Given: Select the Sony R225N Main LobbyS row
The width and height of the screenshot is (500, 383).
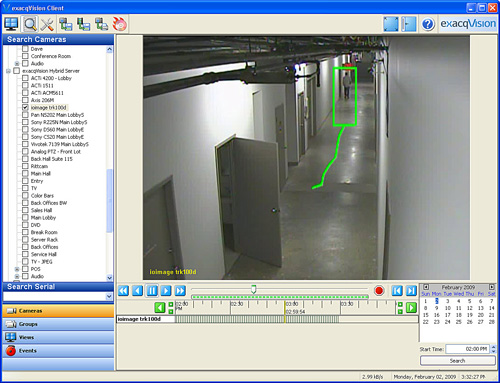Looking at the screenshot, I should point(59,122).
